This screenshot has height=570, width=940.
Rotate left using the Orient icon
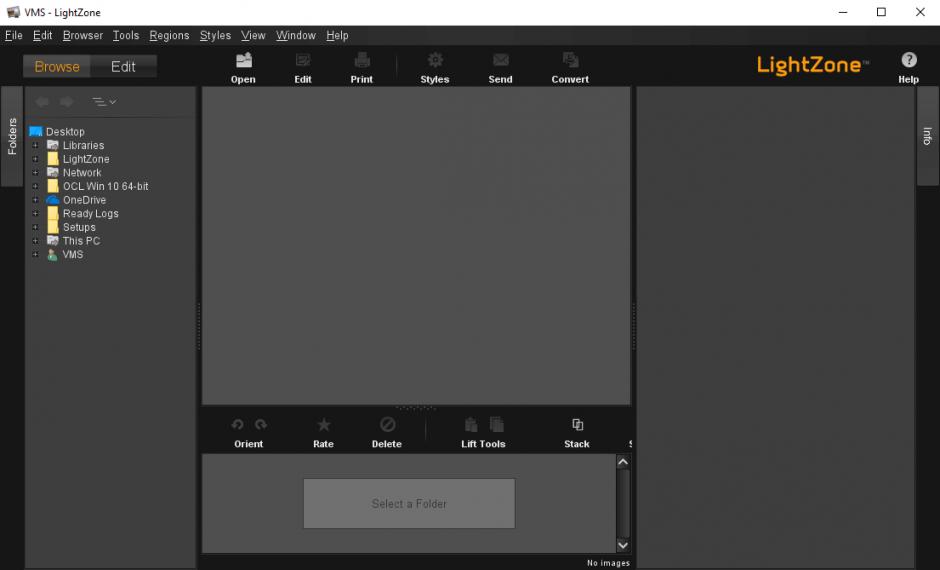237,424
